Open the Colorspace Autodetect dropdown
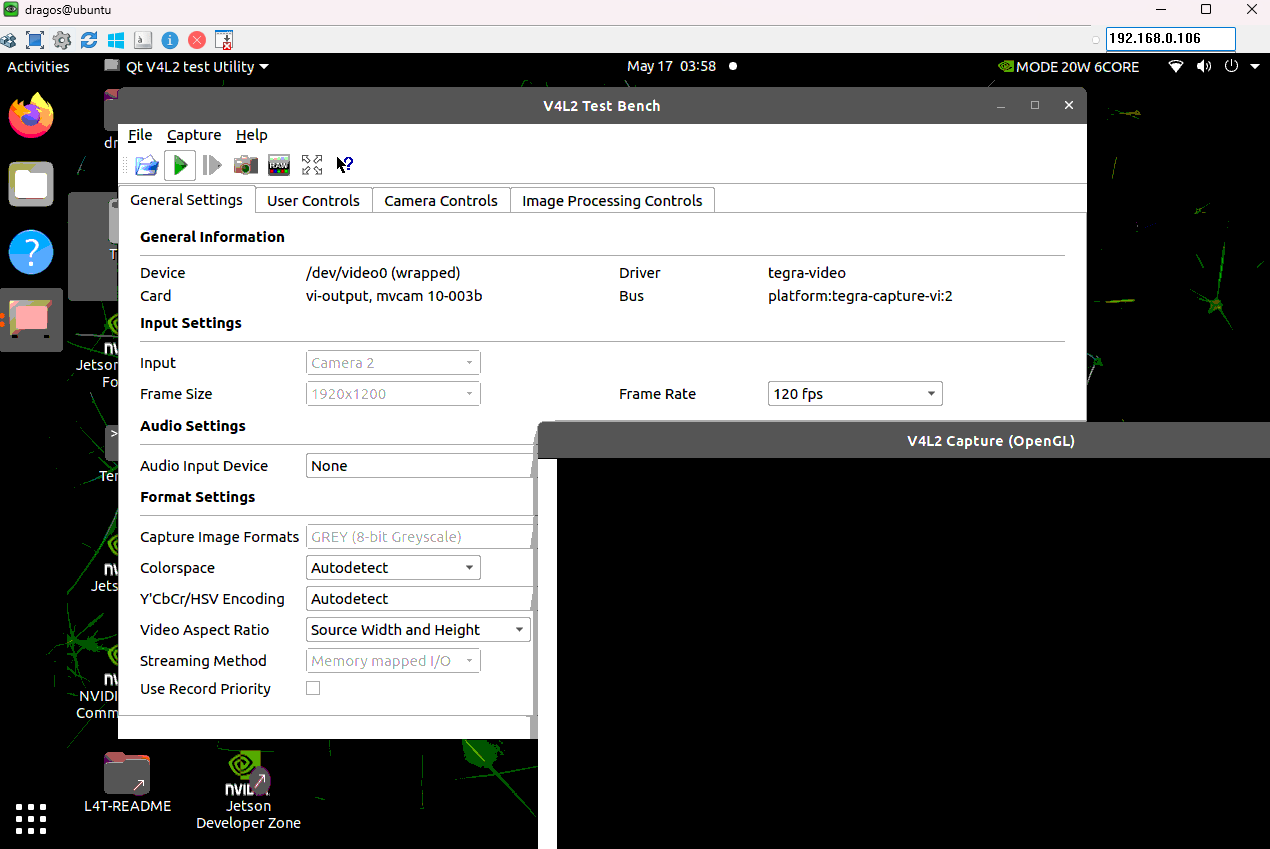 393,568
